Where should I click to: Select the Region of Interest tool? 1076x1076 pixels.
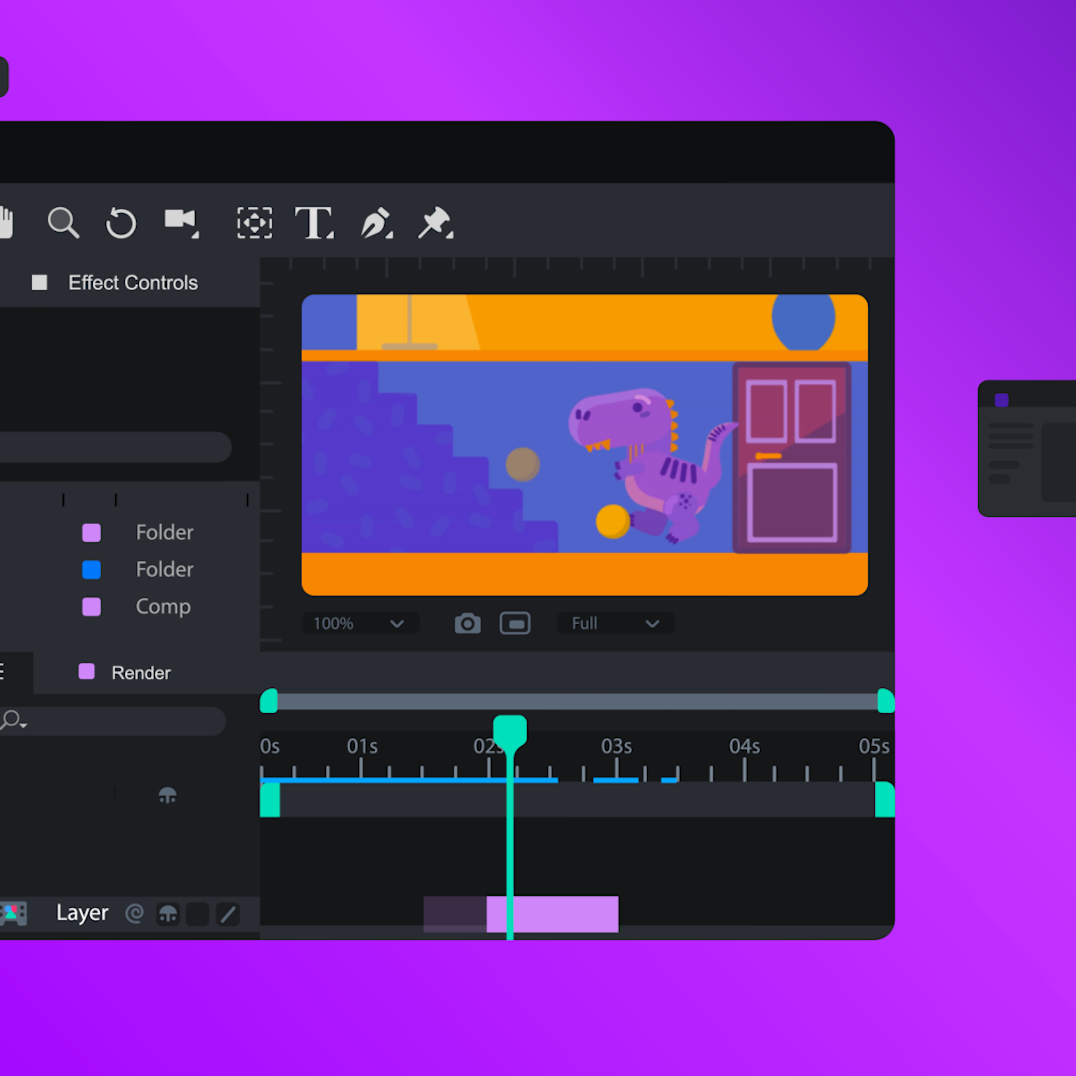tap(255, 223)
